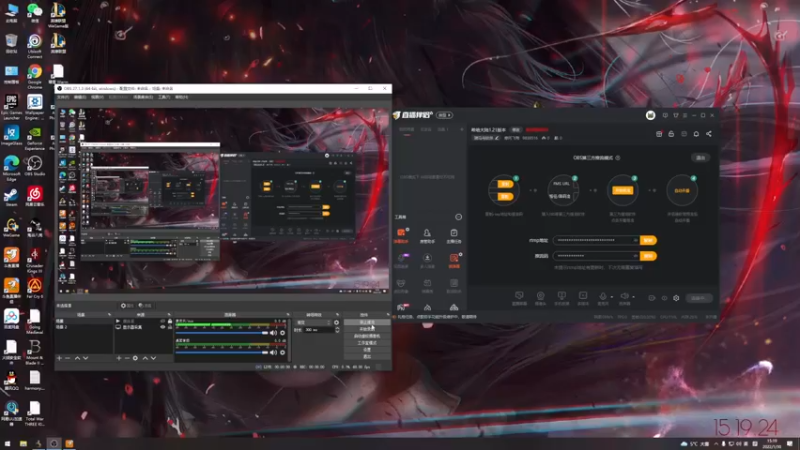Screen dimensions: 800x450
Task: Open the View menu in OBS
Action: [x=97, y=97]
